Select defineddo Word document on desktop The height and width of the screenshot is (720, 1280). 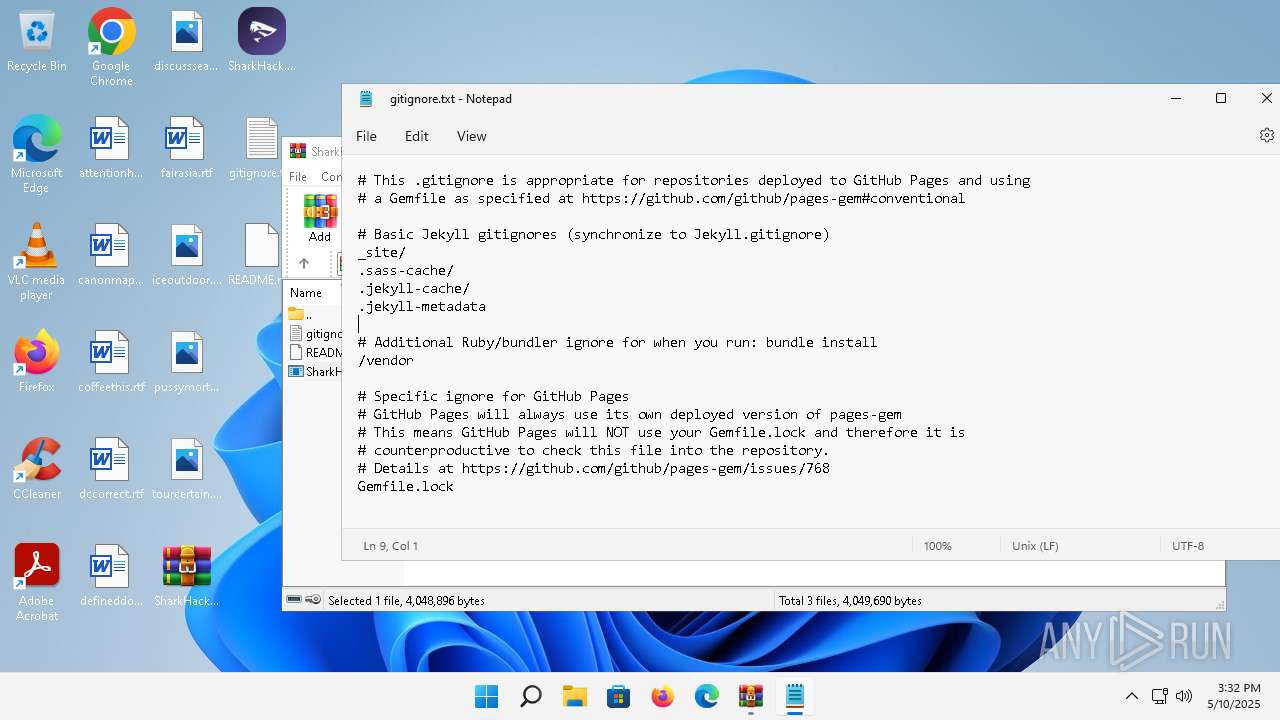pyautogui.click(x=111, y=578)
